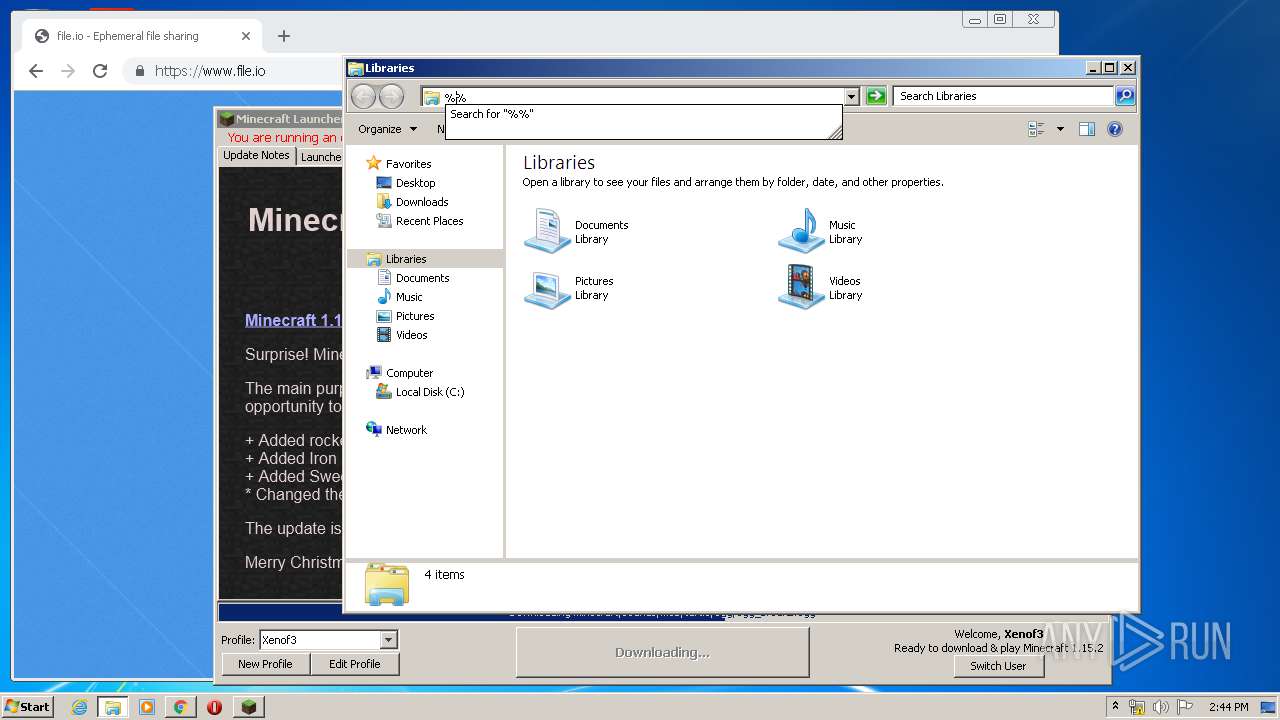Viewport: 1280px width, 720px height.
Task: Select Favorites in navigation pane
Action: (408, 164)
